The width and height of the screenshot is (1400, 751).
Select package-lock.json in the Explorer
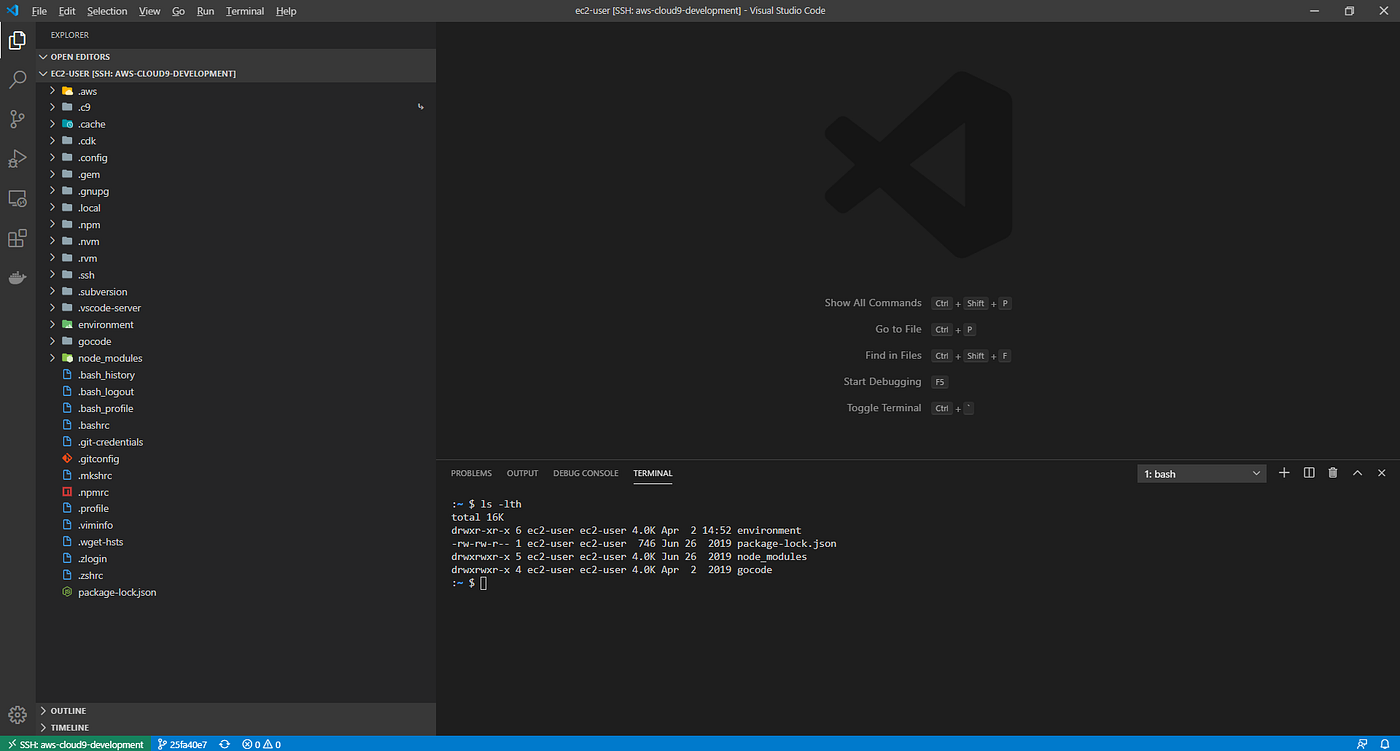point(117,591)
